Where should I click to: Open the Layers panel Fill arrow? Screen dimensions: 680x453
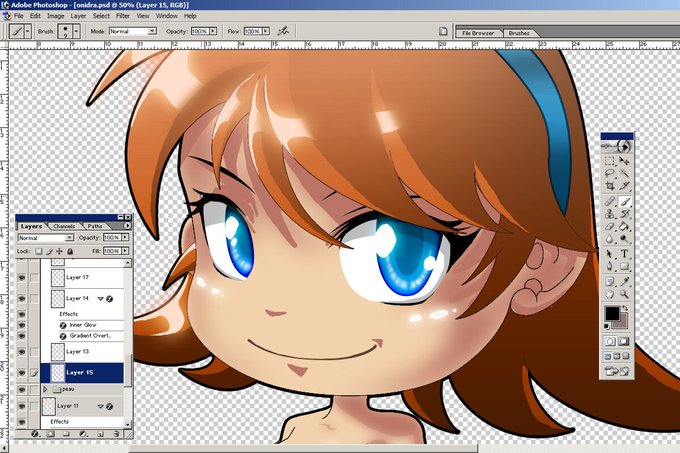tap(125, 251)
